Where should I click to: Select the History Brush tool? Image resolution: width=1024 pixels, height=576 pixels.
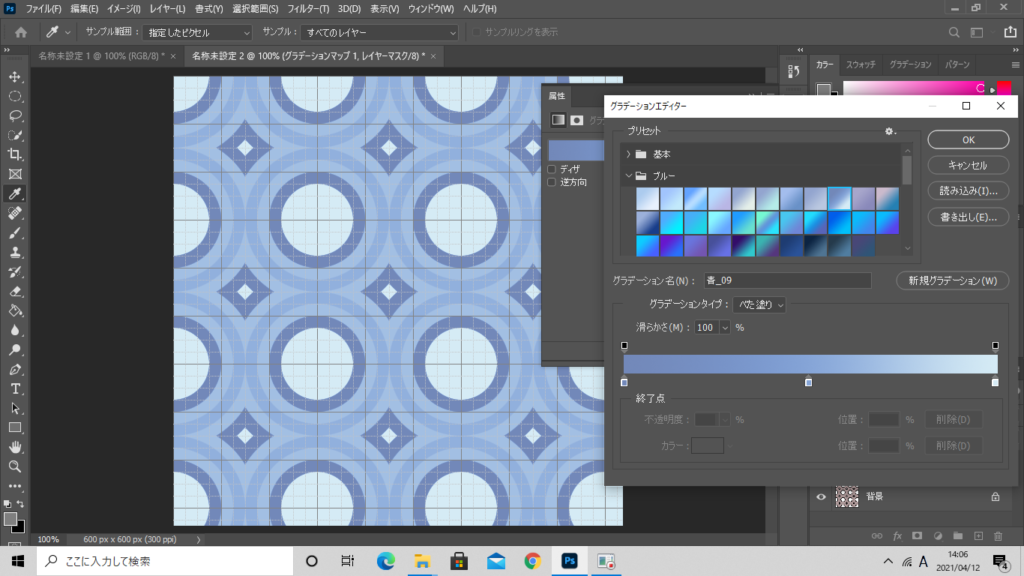[15, 272]
